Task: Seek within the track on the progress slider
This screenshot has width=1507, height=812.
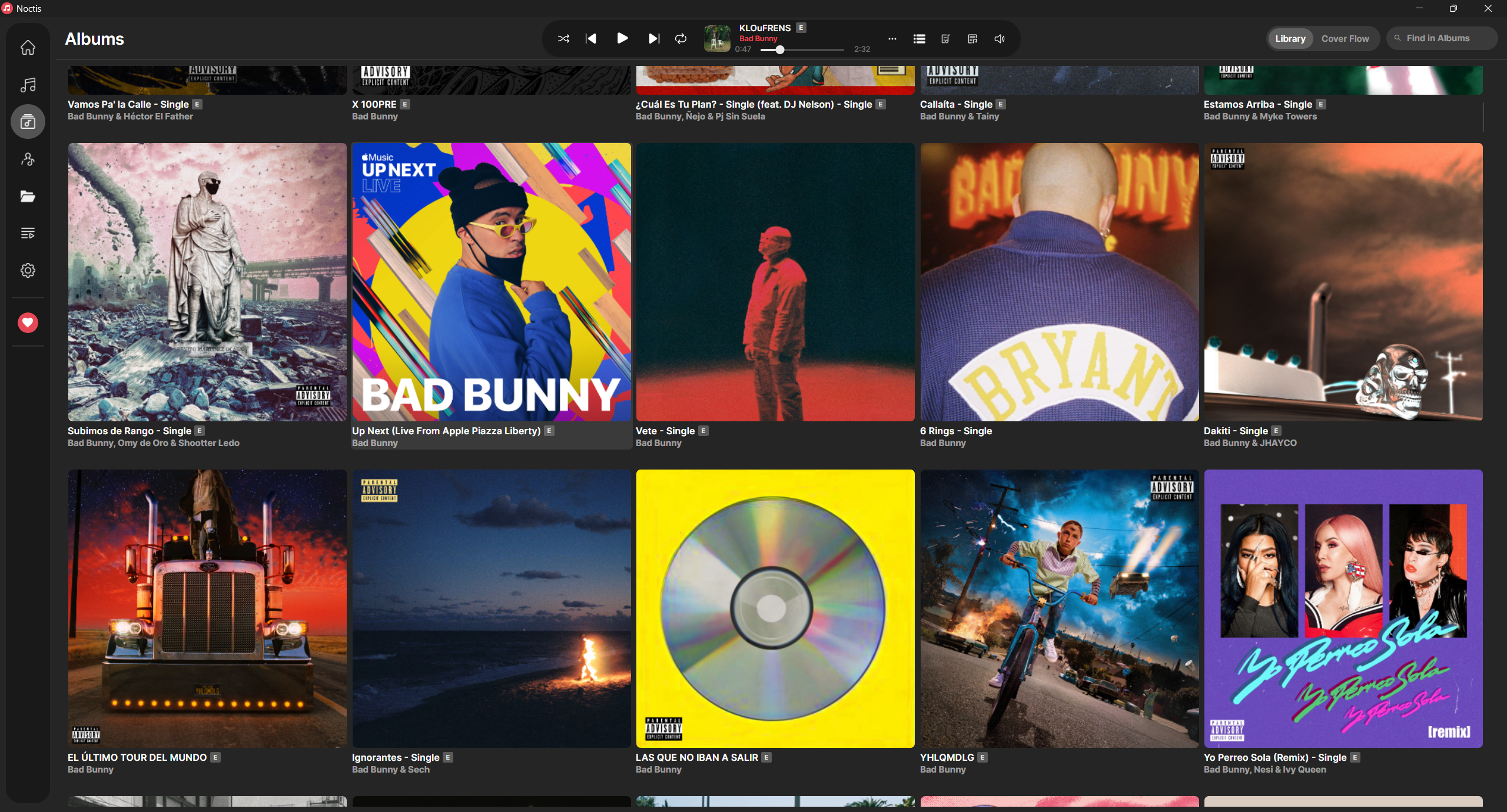Action: point(802,50)
